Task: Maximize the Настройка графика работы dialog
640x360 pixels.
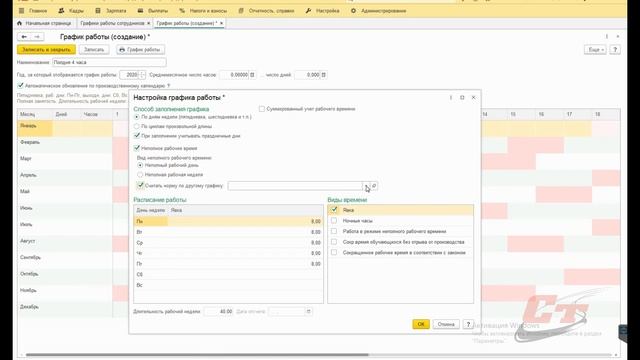Action: tap(462, 98)
